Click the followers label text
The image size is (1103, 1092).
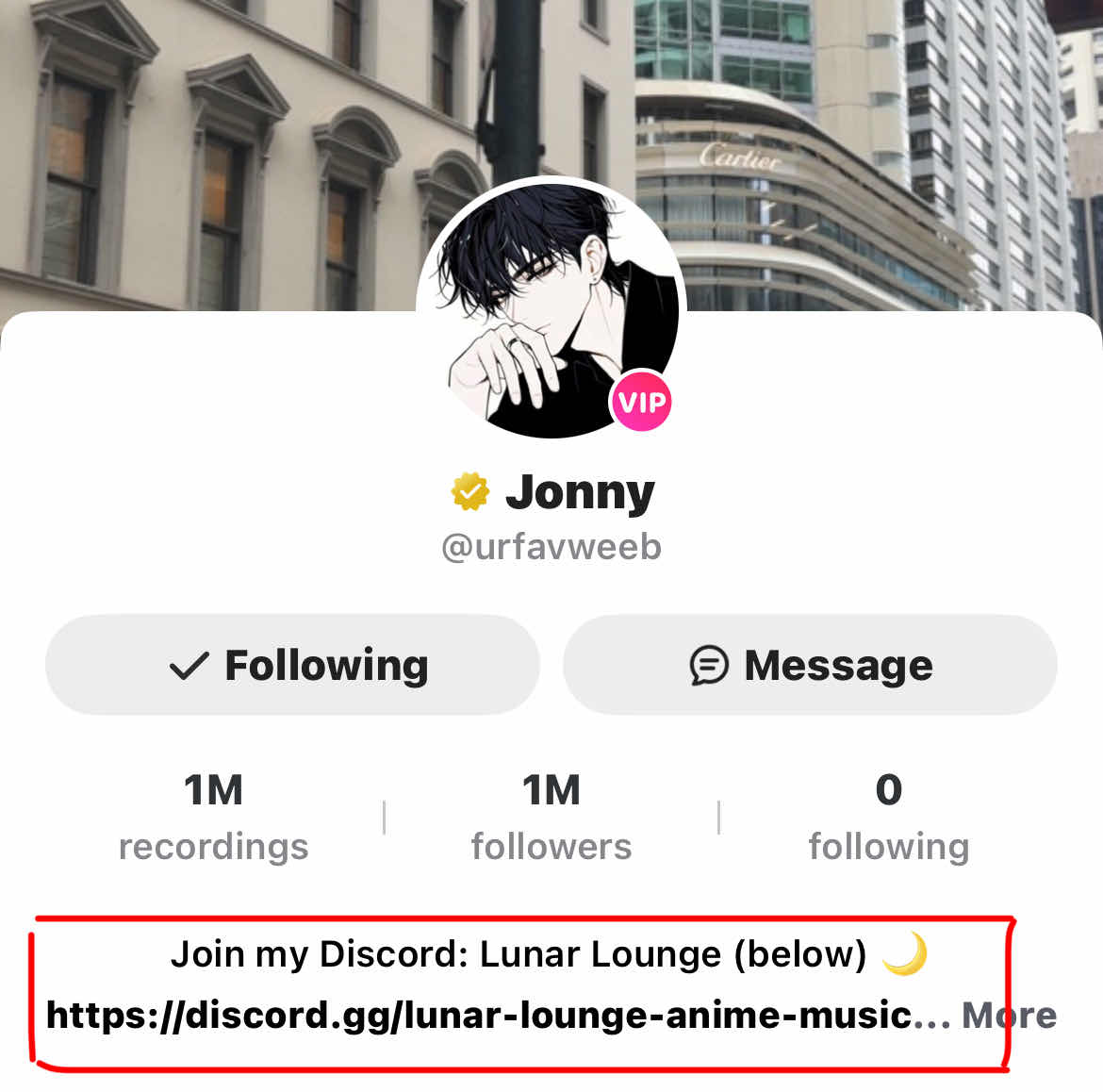551,847
